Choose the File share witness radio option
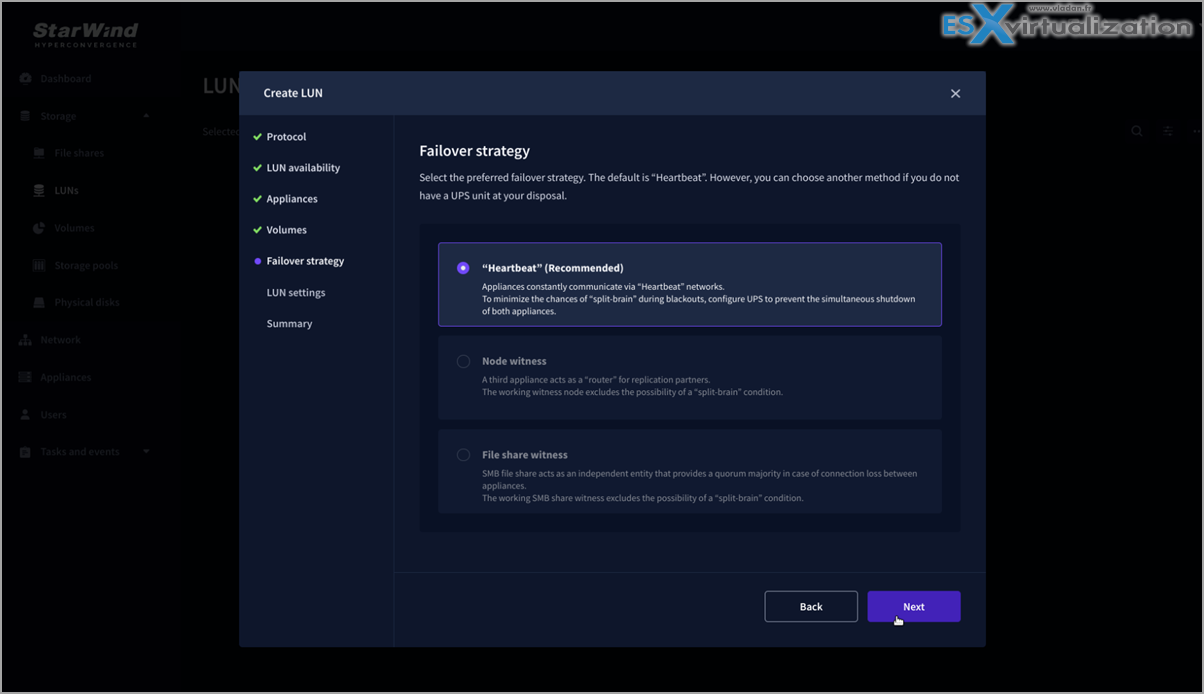1204x694 pixels. 463,455
